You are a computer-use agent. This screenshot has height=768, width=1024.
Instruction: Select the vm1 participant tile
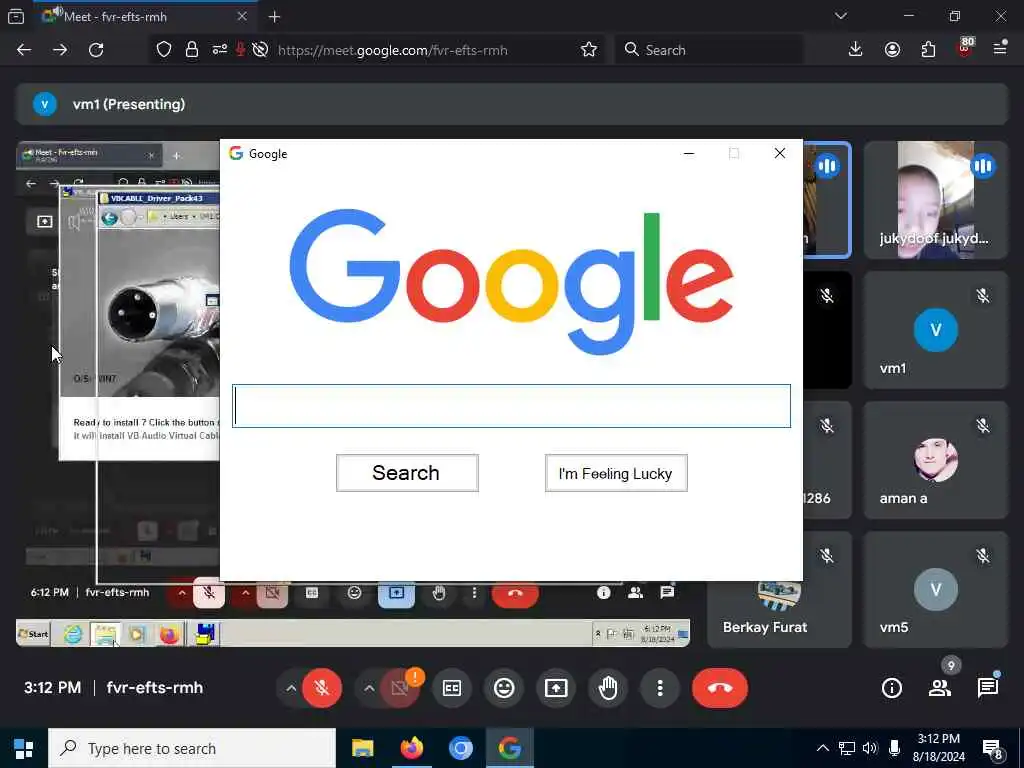coord(935,330)
